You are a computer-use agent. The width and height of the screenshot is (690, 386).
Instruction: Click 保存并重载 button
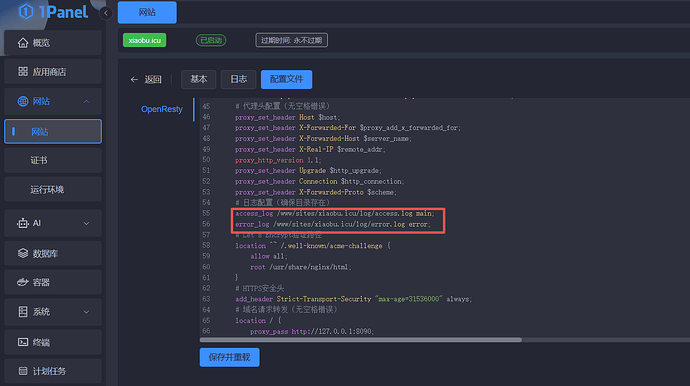point(230,357)
